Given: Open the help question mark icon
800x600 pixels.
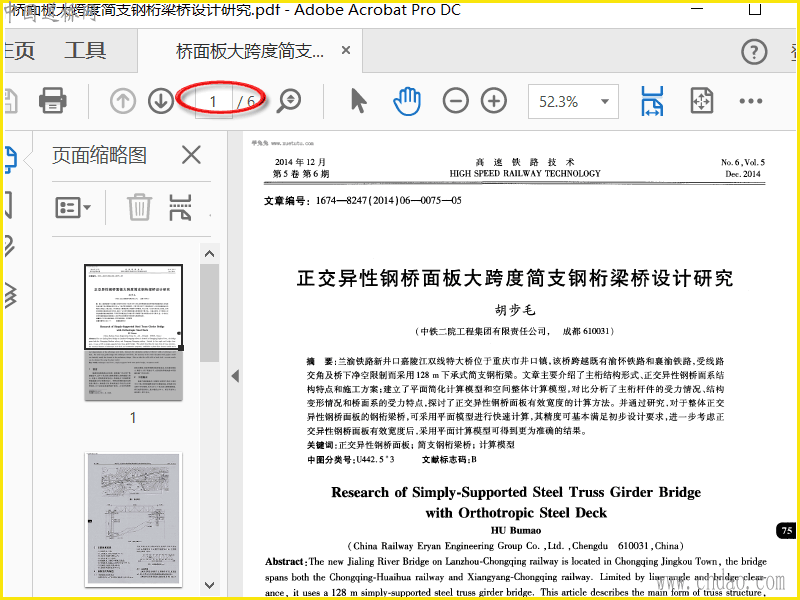Looking at the screenshot, I should (754, 52).
